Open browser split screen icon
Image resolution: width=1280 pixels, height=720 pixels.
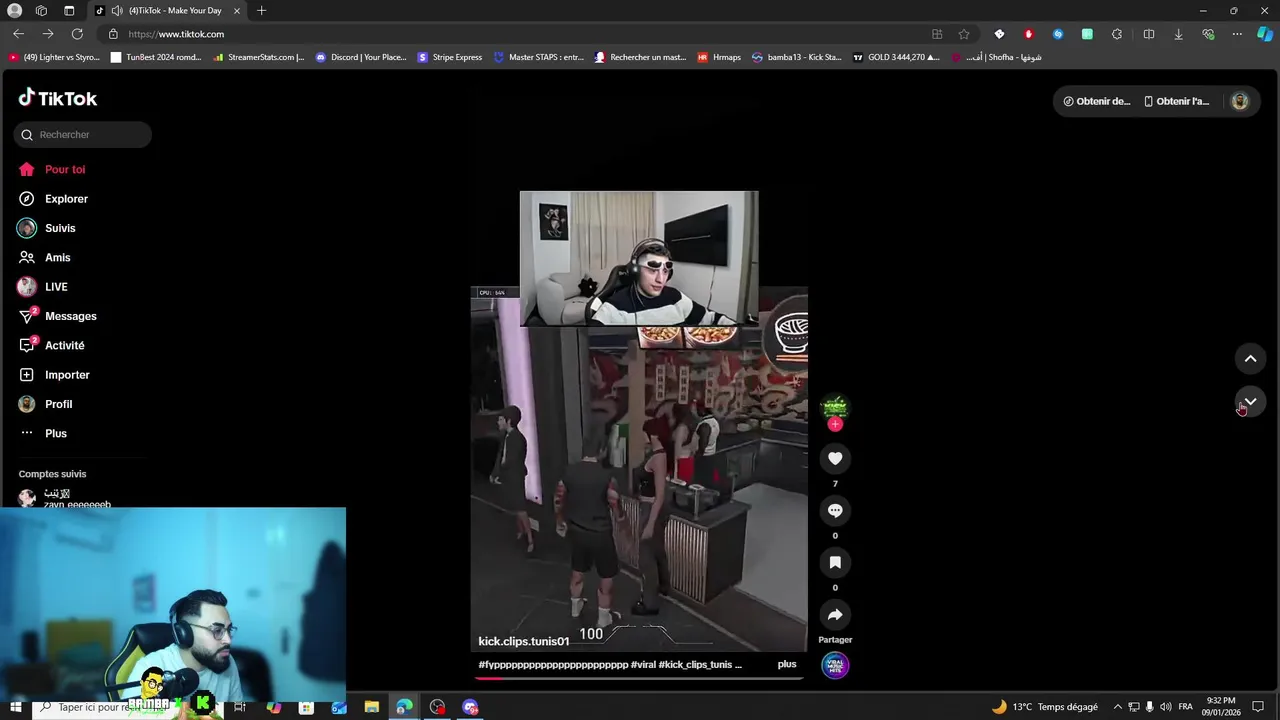click(x=1149, y=34)
